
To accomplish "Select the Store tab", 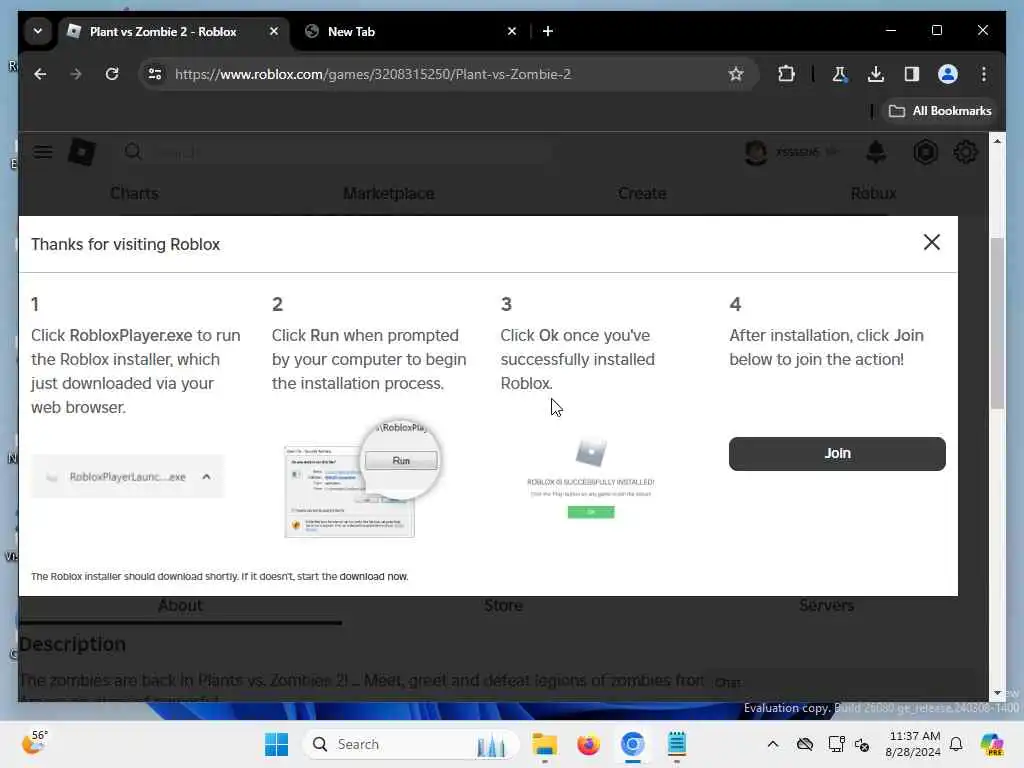I will click(503, 605).
